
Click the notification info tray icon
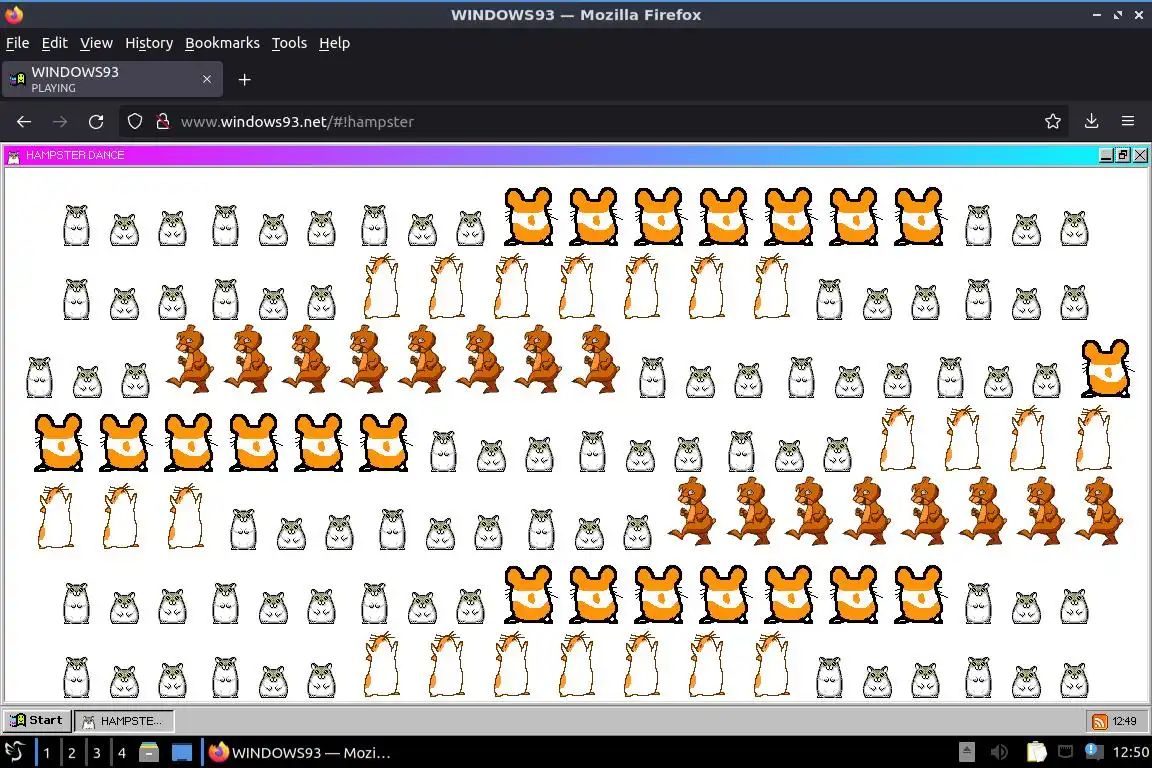1093,751
